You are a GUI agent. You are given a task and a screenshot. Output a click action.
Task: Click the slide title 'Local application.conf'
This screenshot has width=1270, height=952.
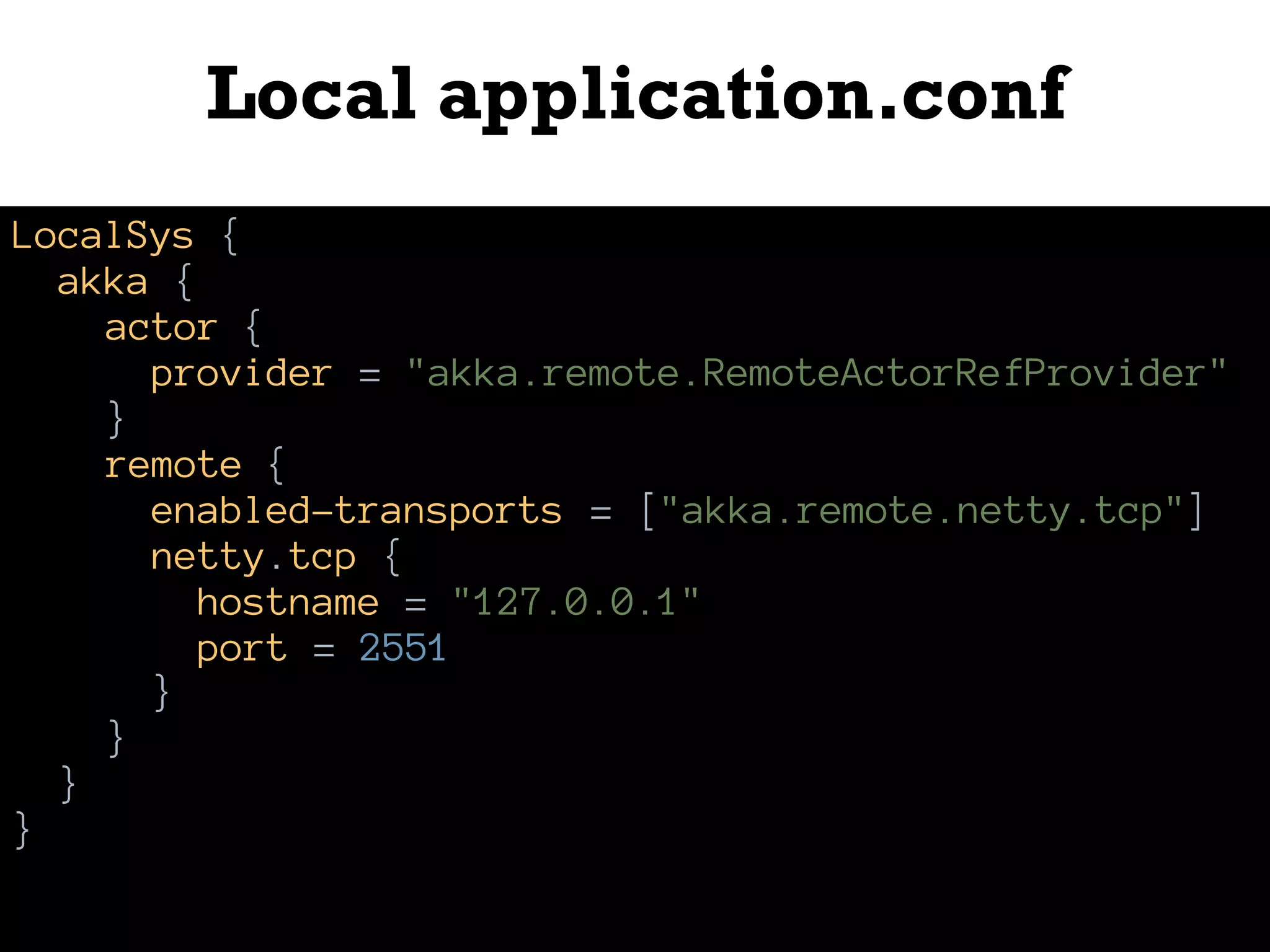pos(637,94)
